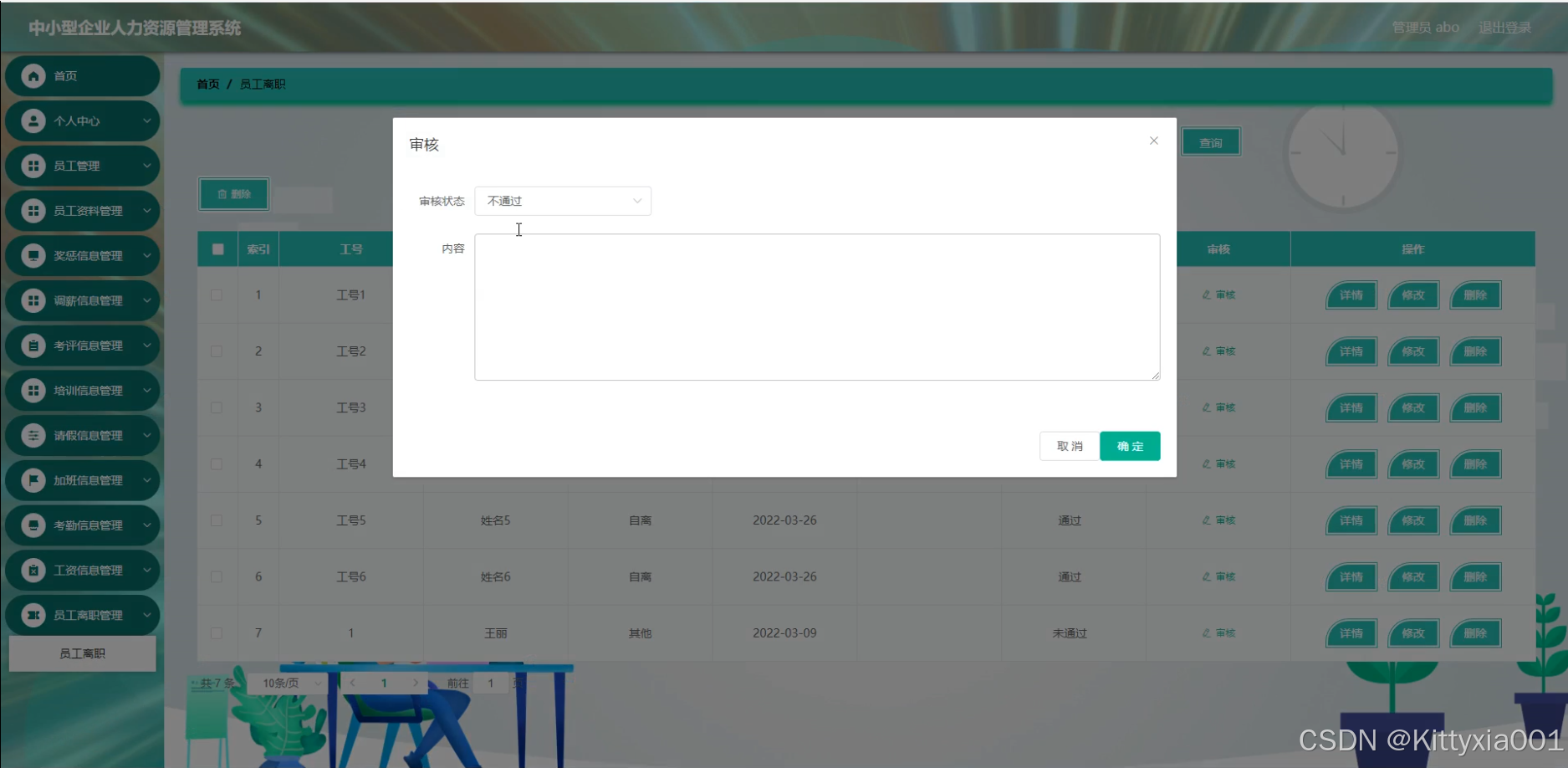1568x768 pixels.
Task: Open the 审核状态 dropdown showing 不通过
Action: [x=563, y=201]
